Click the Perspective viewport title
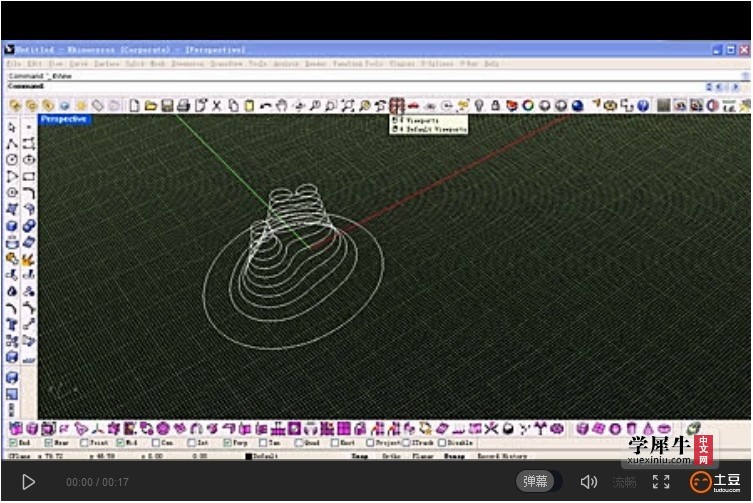 63,119
